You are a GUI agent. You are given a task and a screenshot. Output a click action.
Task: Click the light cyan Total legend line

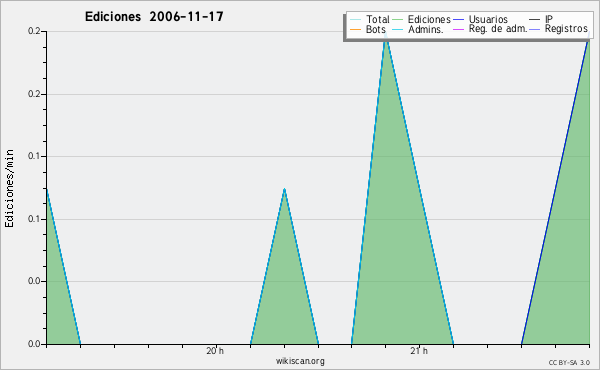coord(355,20)
